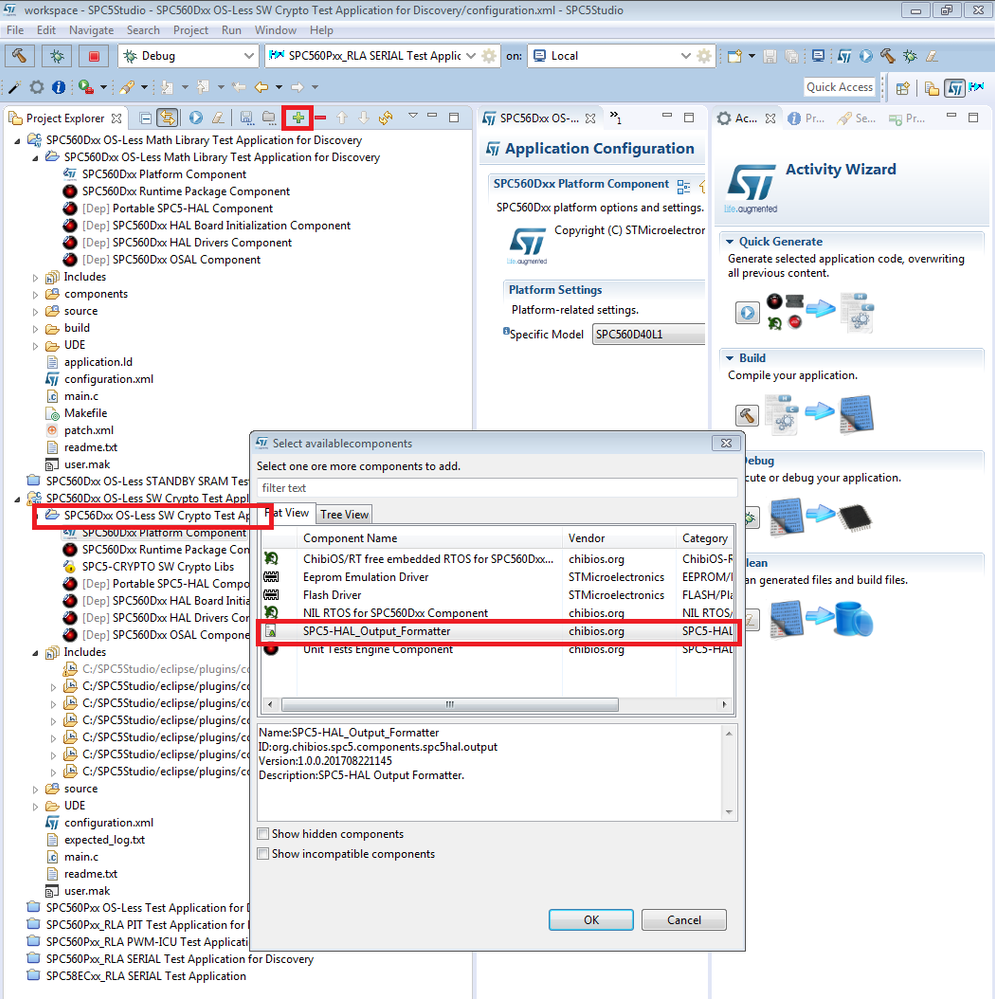Click the green bug Debug launch button
Image resolution: width=995 pixels, height=999 pixels.
click(x=57, y=56)
